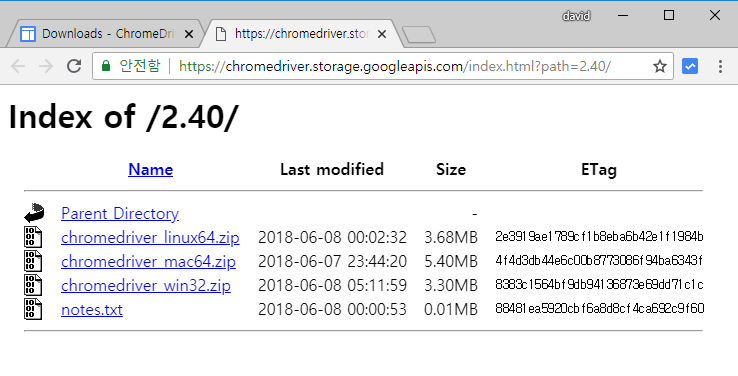Click the binary file icon next to chromedriver_linux64.zip
Viewport: 738px width, 376px height.
[x=33, y=237]
